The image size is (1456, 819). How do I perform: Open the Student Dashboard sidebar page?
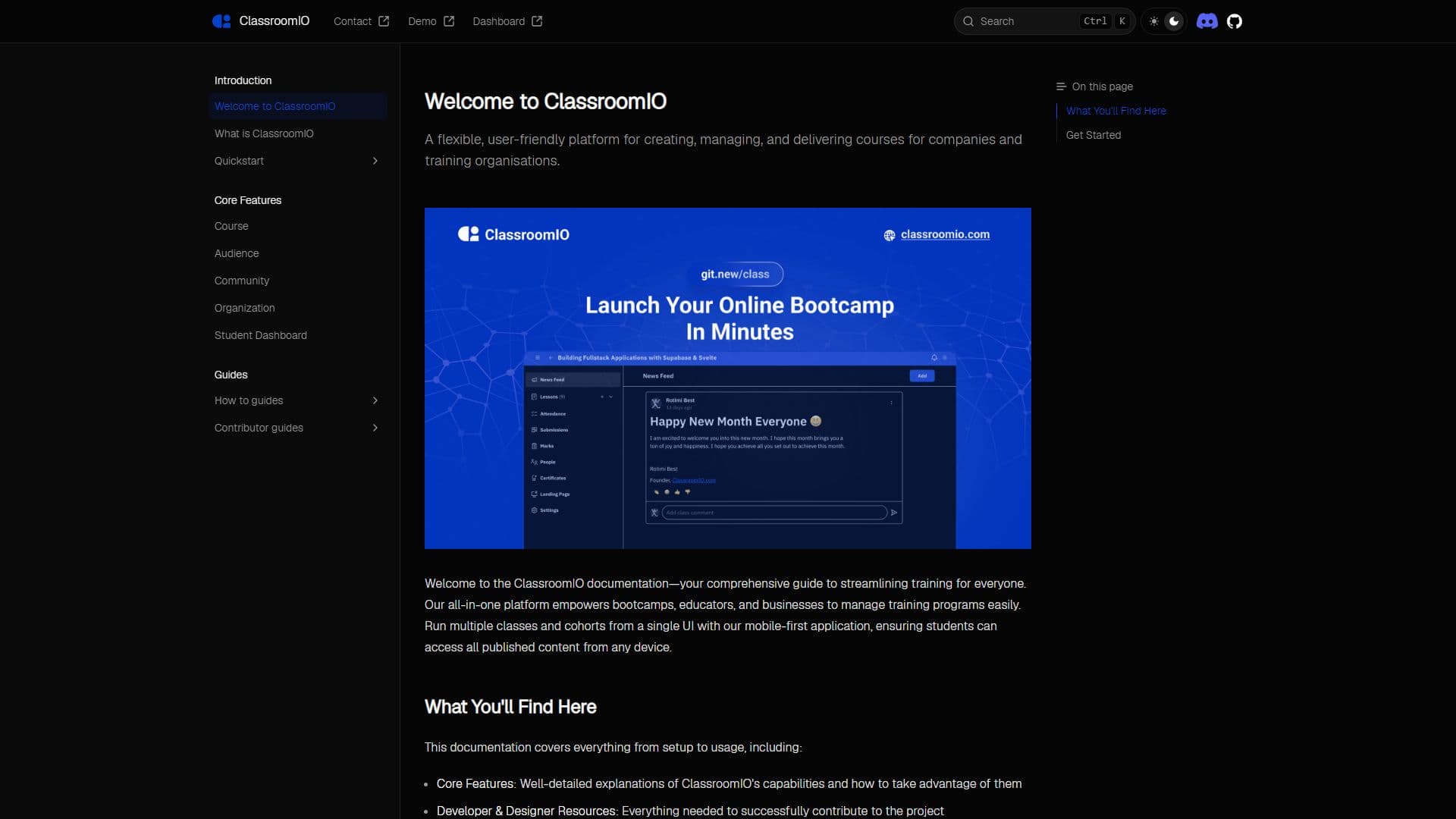pos(297,335)
